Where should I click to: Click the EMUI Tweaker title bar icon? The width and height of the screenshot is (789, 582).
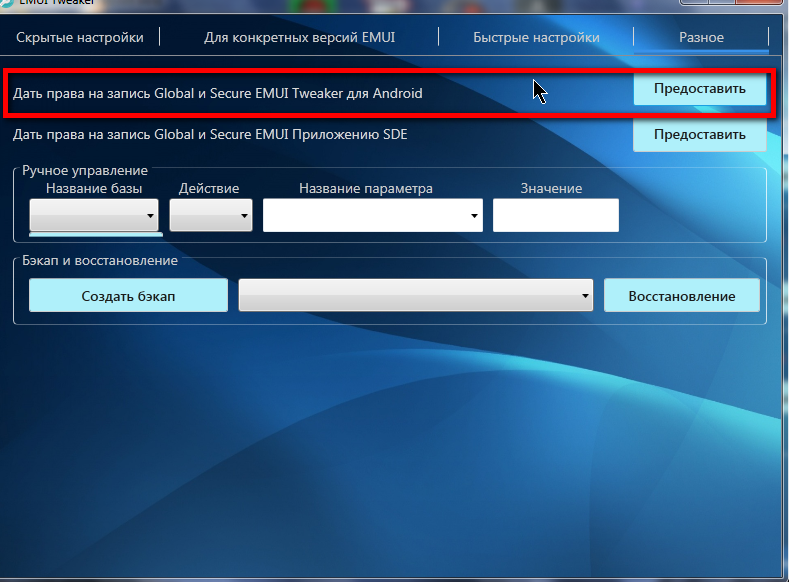point(6,3)
